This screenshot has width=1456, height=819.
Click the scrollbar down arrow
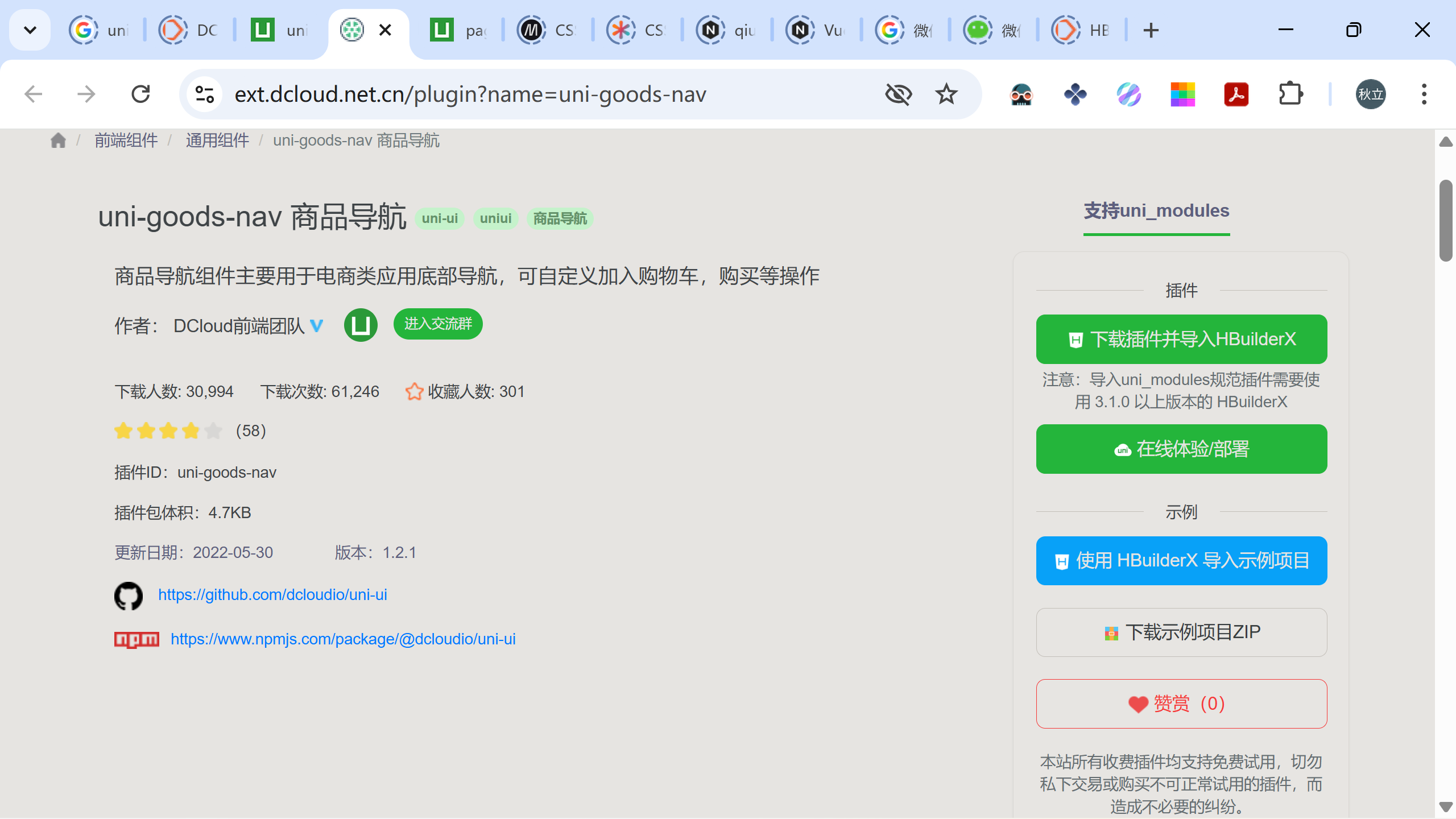[x=1445, y=806]
